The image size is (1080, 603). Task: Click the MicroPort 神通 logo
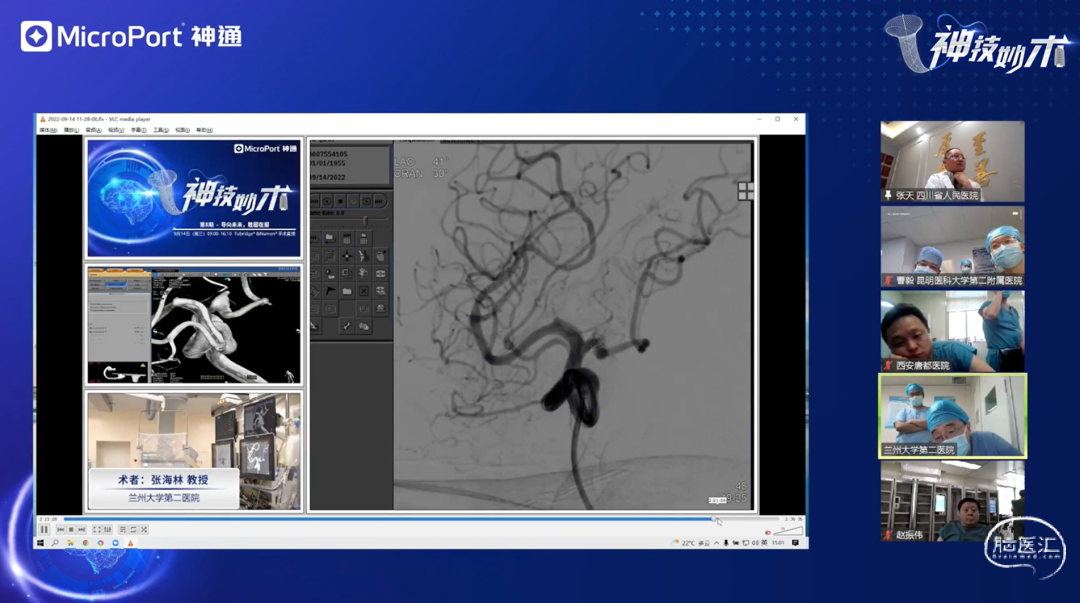click(132, 37)
